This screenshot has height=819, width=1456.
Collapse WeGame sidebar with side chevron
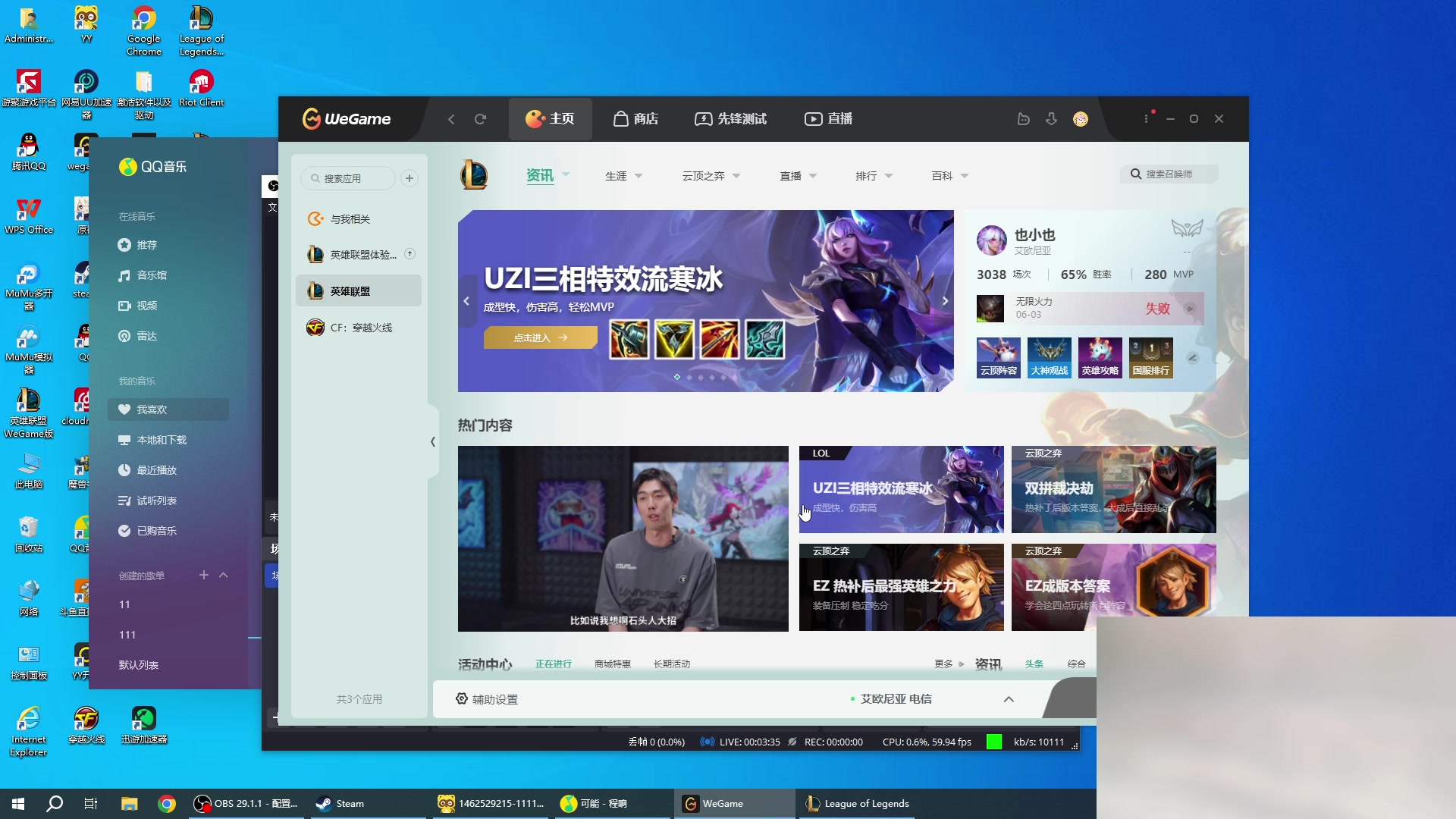tap(433, 441)
